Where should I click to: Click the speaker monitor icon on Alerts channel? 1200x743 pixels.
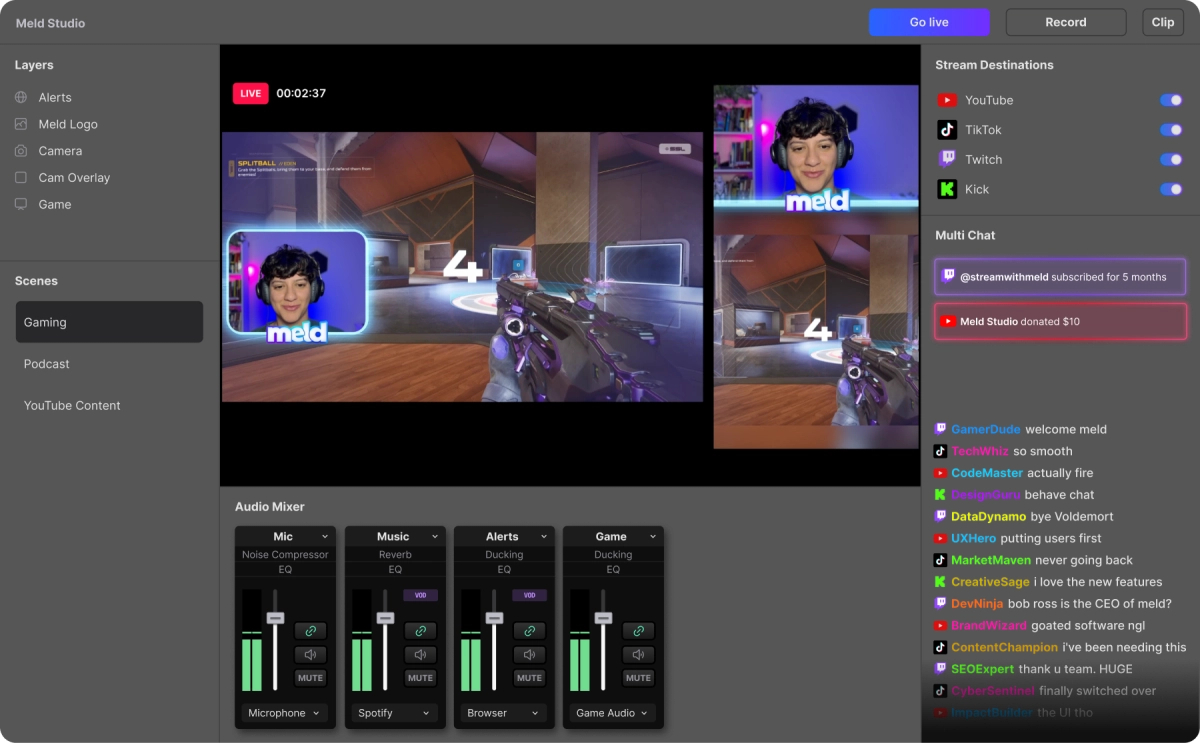point(529,655)
